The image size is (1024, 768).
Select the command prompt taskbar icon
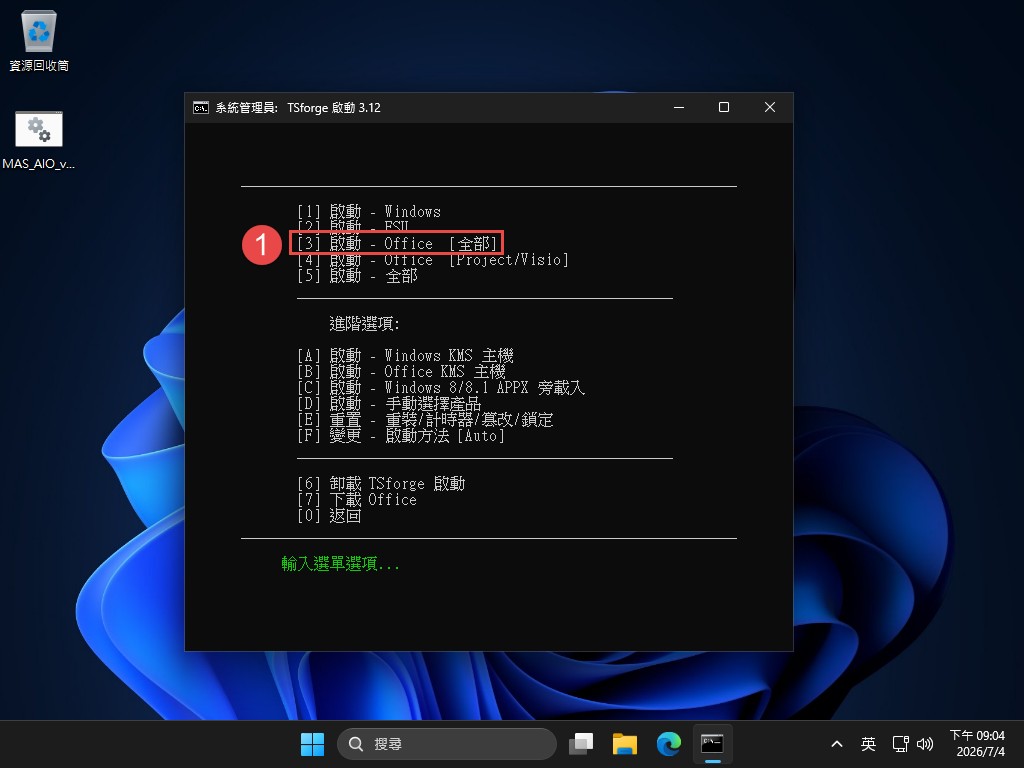point(712,744)
